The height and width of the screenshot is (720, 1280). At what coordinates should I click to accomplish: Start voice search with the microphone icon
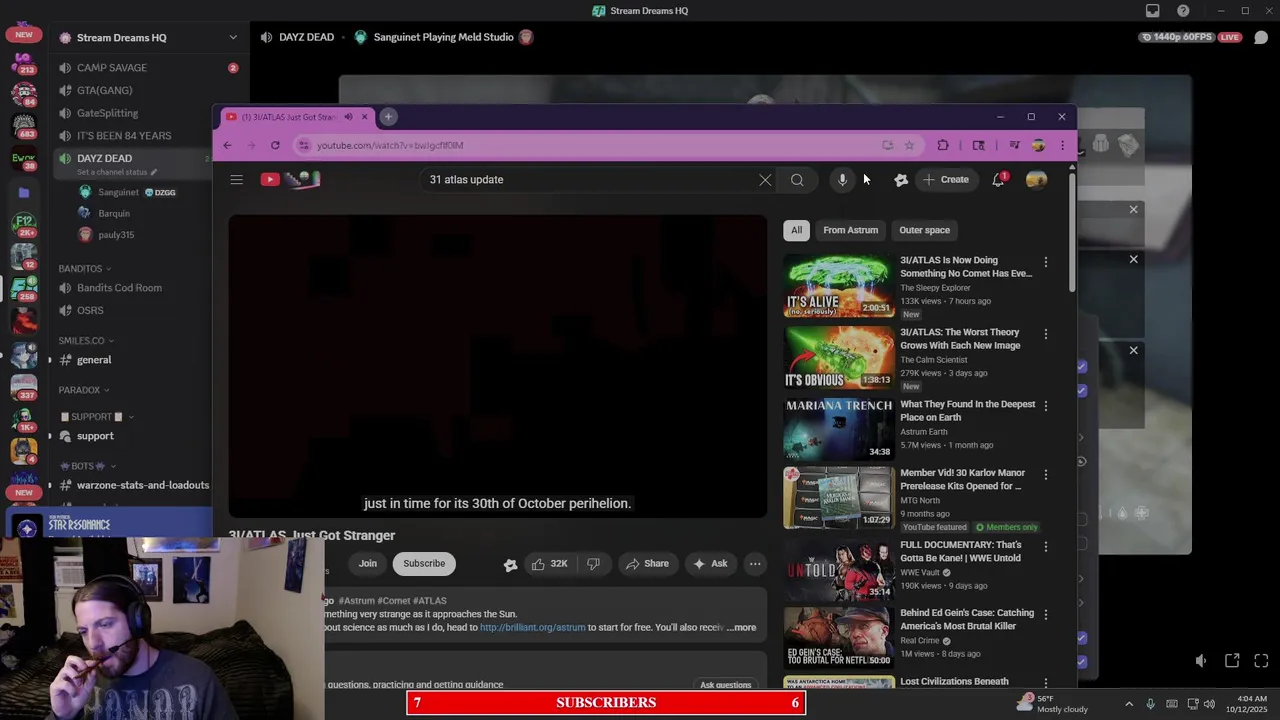pyautogui.click(x=842, y=180)
